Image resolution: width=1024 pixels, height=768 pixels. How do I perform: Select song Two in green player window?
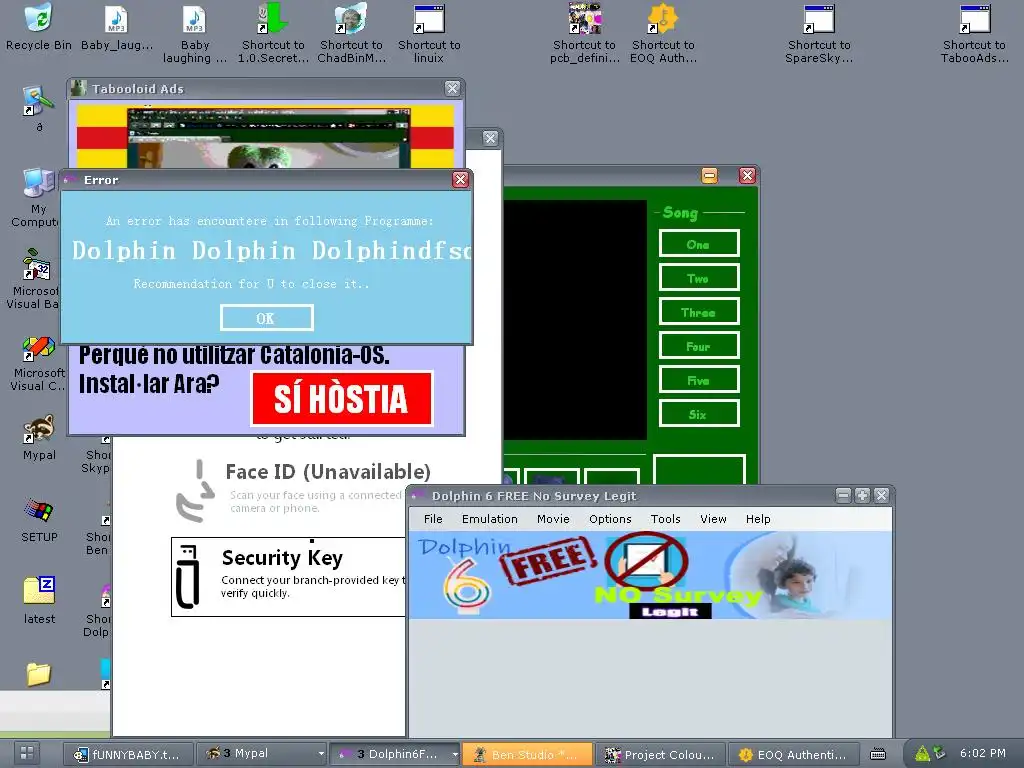tap(699, 278)
